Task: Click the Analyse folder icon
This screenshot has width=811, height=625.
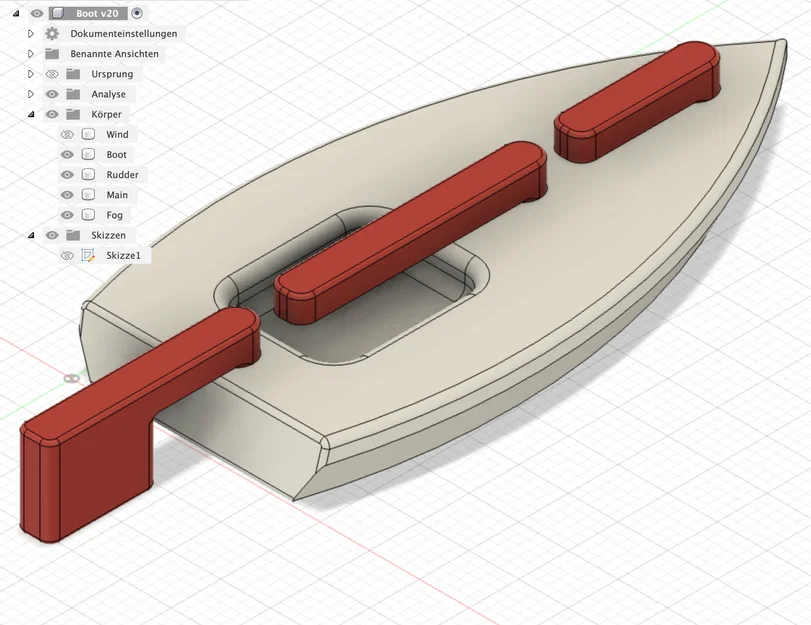Action: coord(73,94)
